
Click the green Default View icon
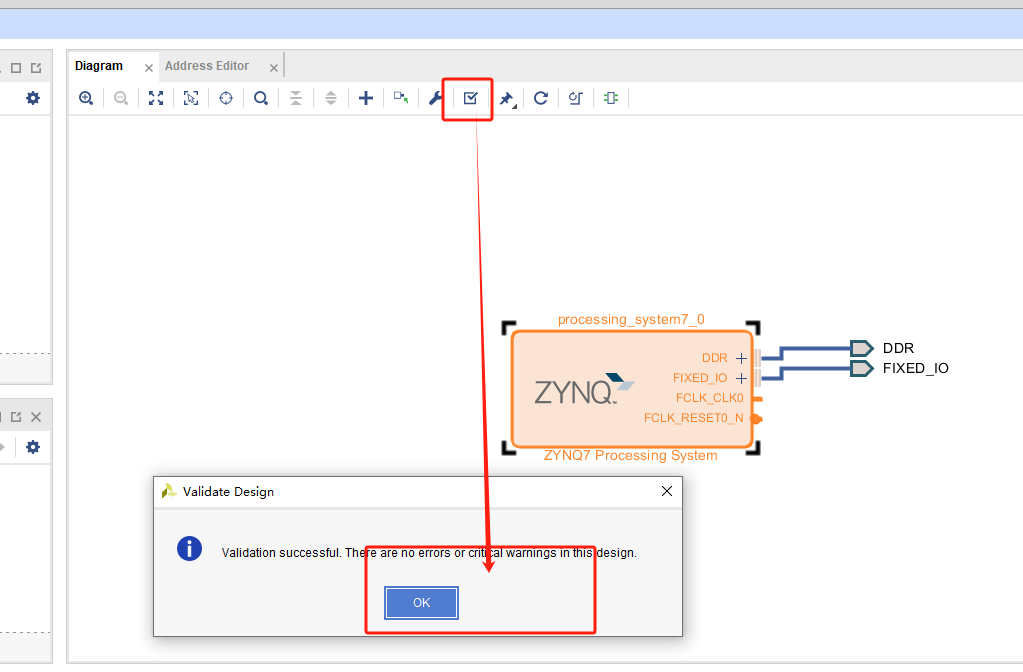[611, 98]
